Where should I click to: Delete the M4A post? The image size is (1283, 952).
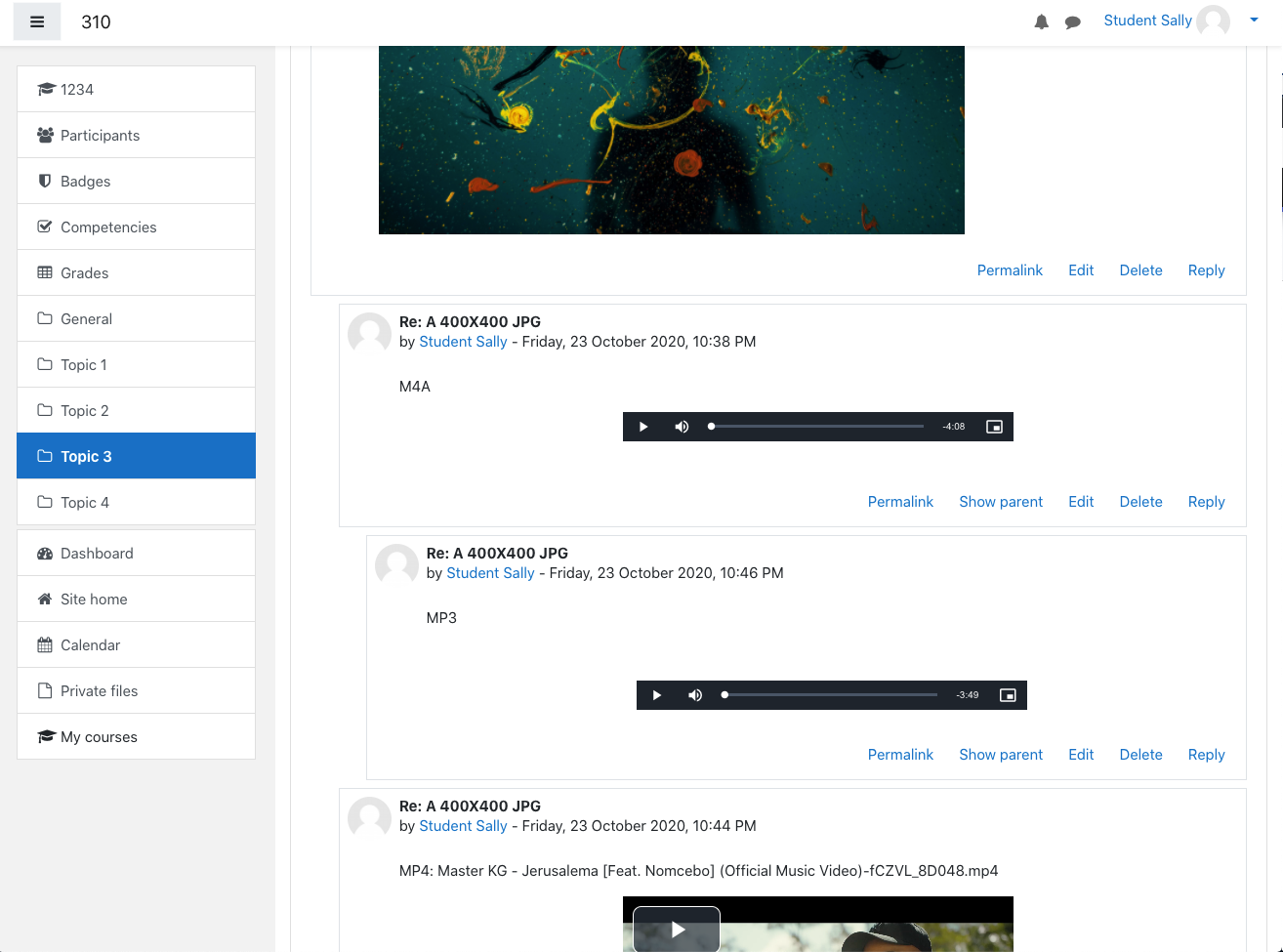(x=1140, y=502)
